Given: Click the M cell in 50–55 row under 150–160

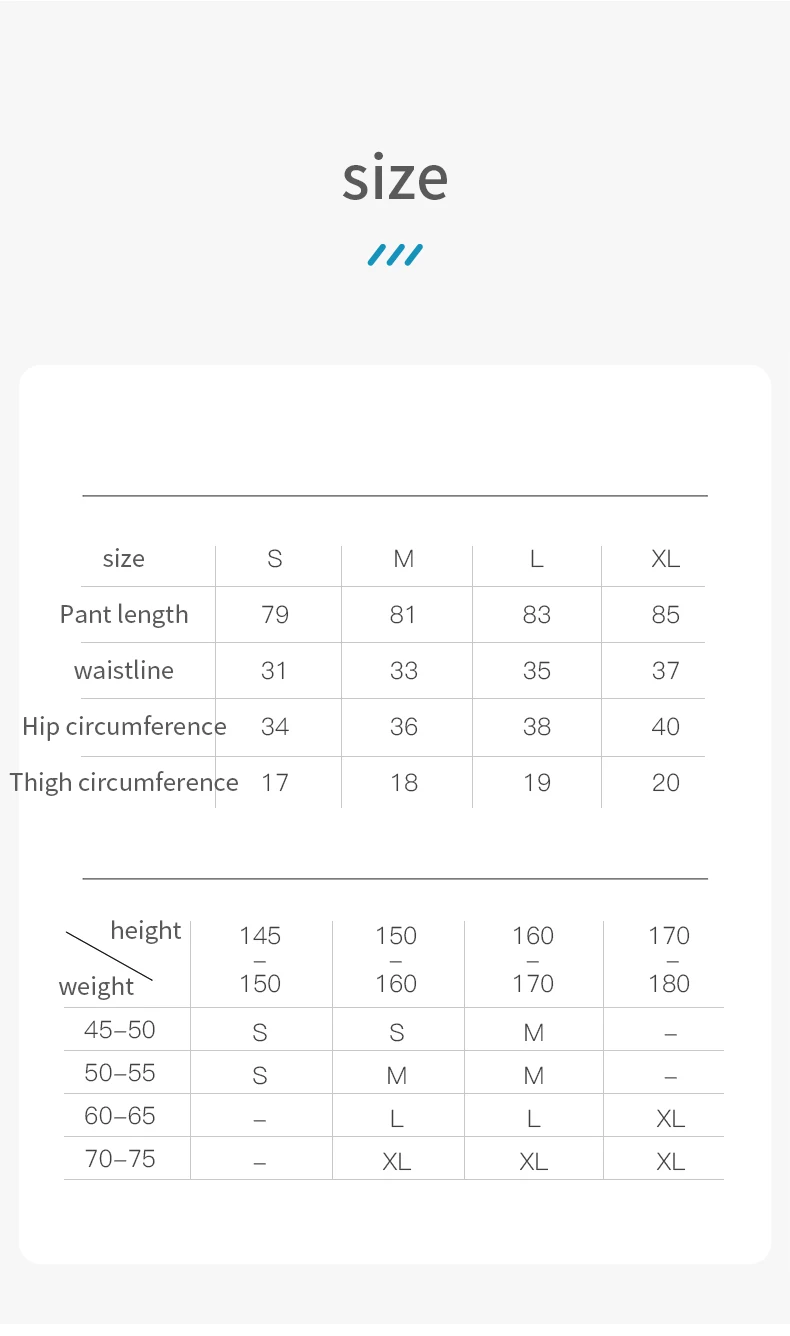Looking at the screenshot, I should [x=397, y=1076].
